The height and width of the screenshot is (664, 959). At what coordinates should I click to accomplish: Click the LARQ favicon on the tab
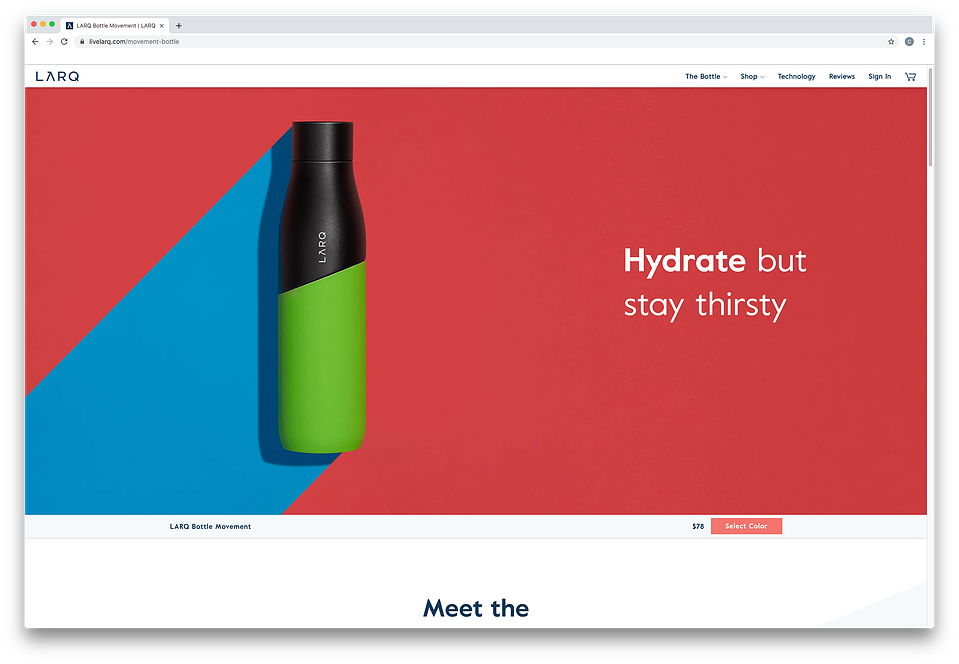click(70, 26)
